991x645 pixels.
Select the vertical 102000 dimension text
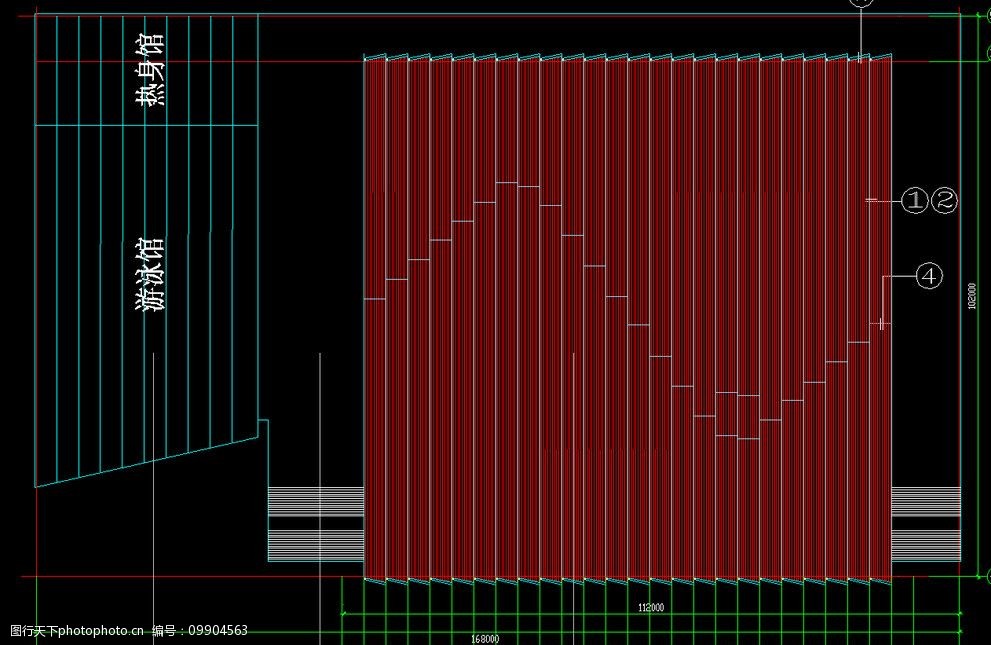pyautogui.click(x=971, y=295)
